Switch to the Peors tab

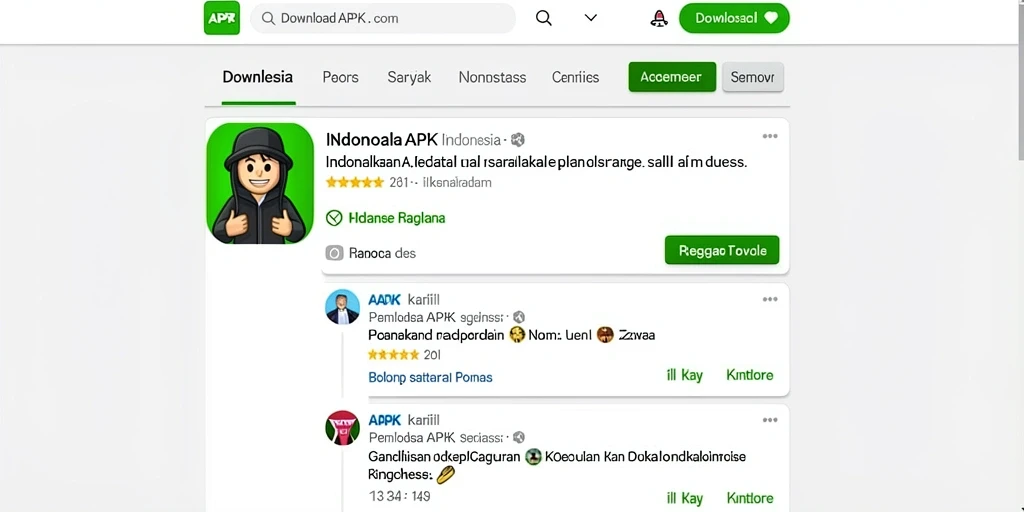click(340, 77)
